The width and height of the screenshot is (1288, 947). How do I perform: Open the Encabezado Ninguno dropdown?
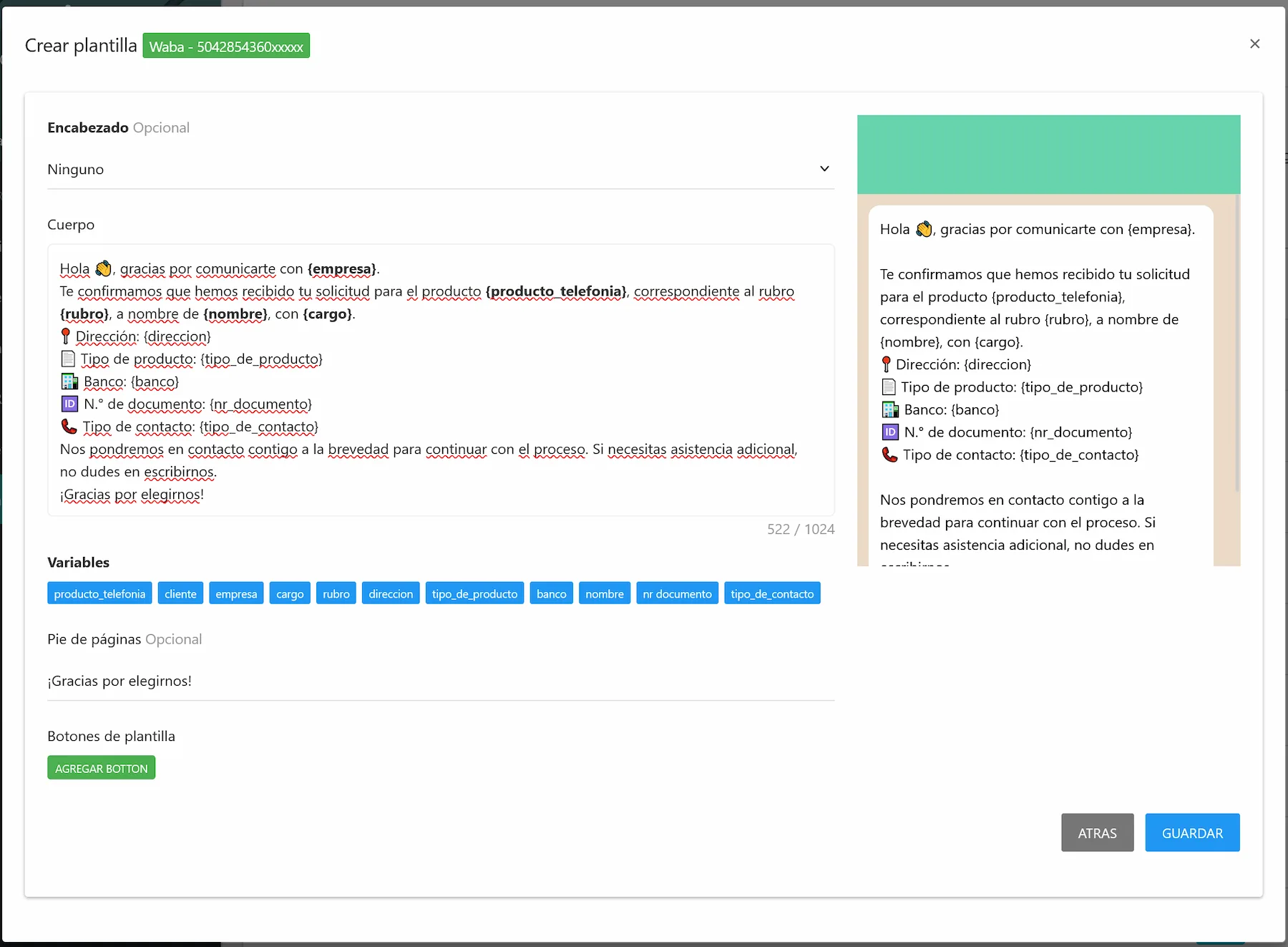tap(441, 170)
